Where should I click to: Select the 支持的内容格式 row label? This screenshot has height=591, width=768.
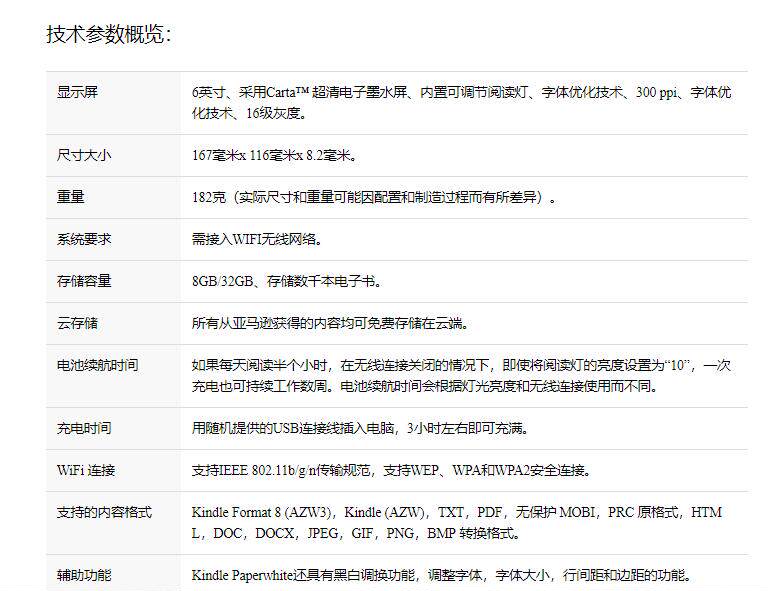pyautogui.click(x=104, y=513)
